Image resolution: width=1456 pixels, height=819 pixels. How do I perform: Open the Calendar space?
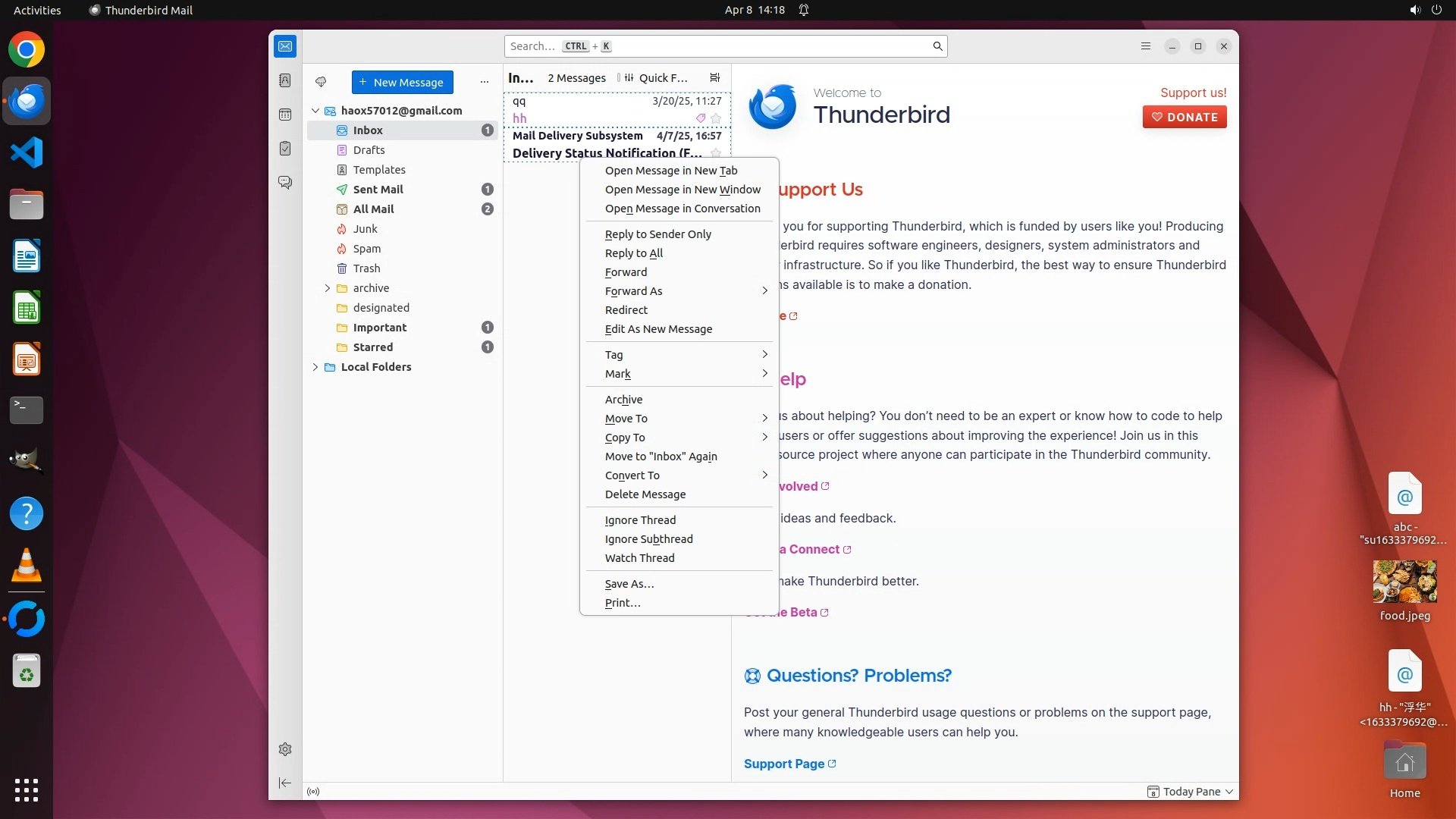(285, 115)
